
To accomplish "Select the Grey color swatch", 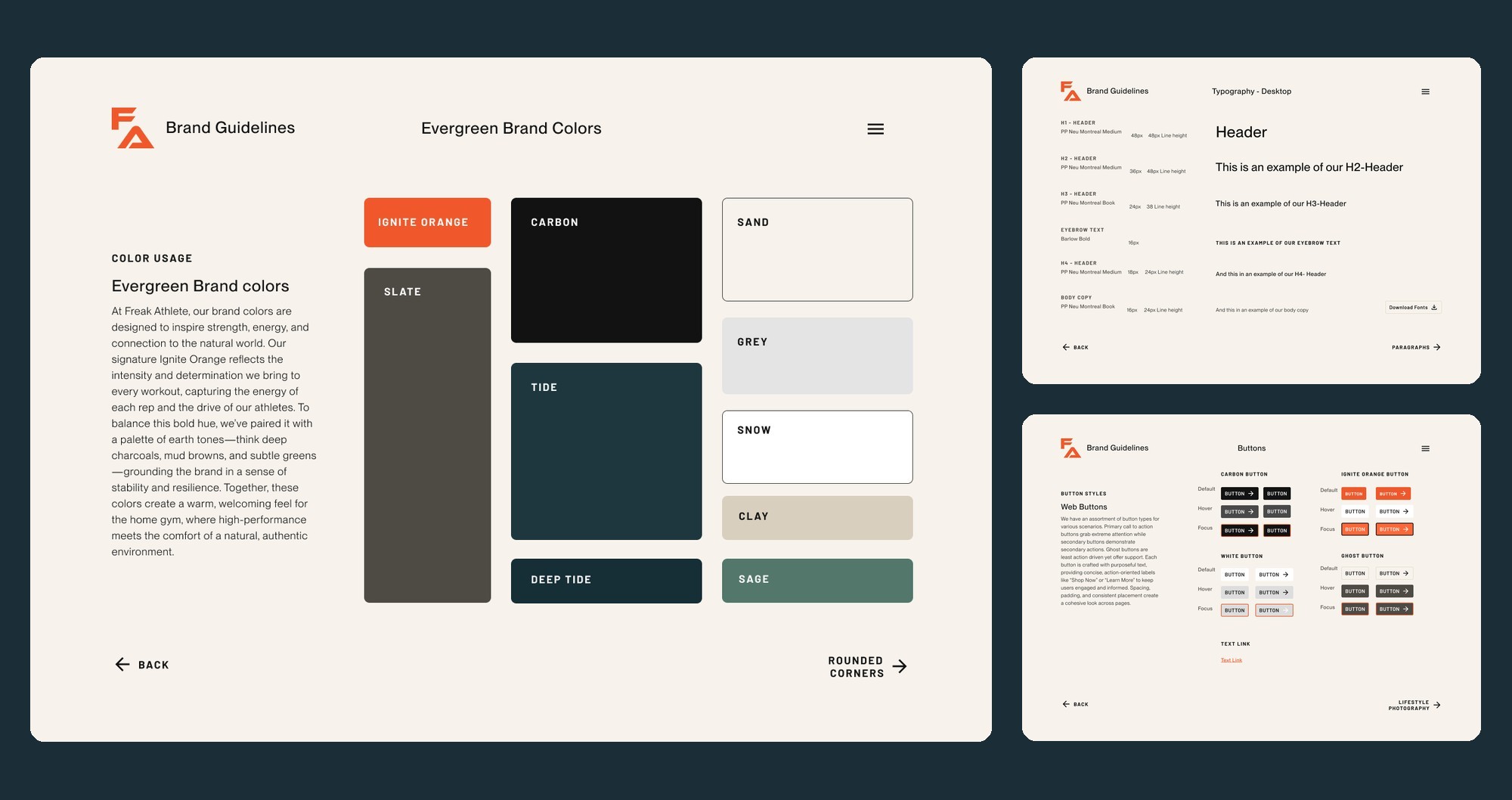I will (817, 355).
